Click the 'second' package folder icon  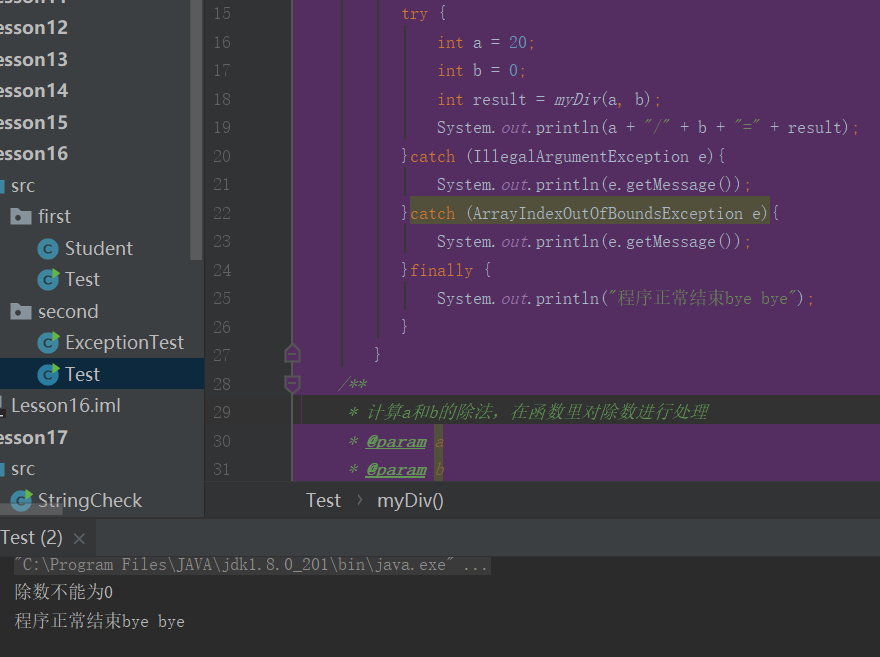tap(21, 312)
